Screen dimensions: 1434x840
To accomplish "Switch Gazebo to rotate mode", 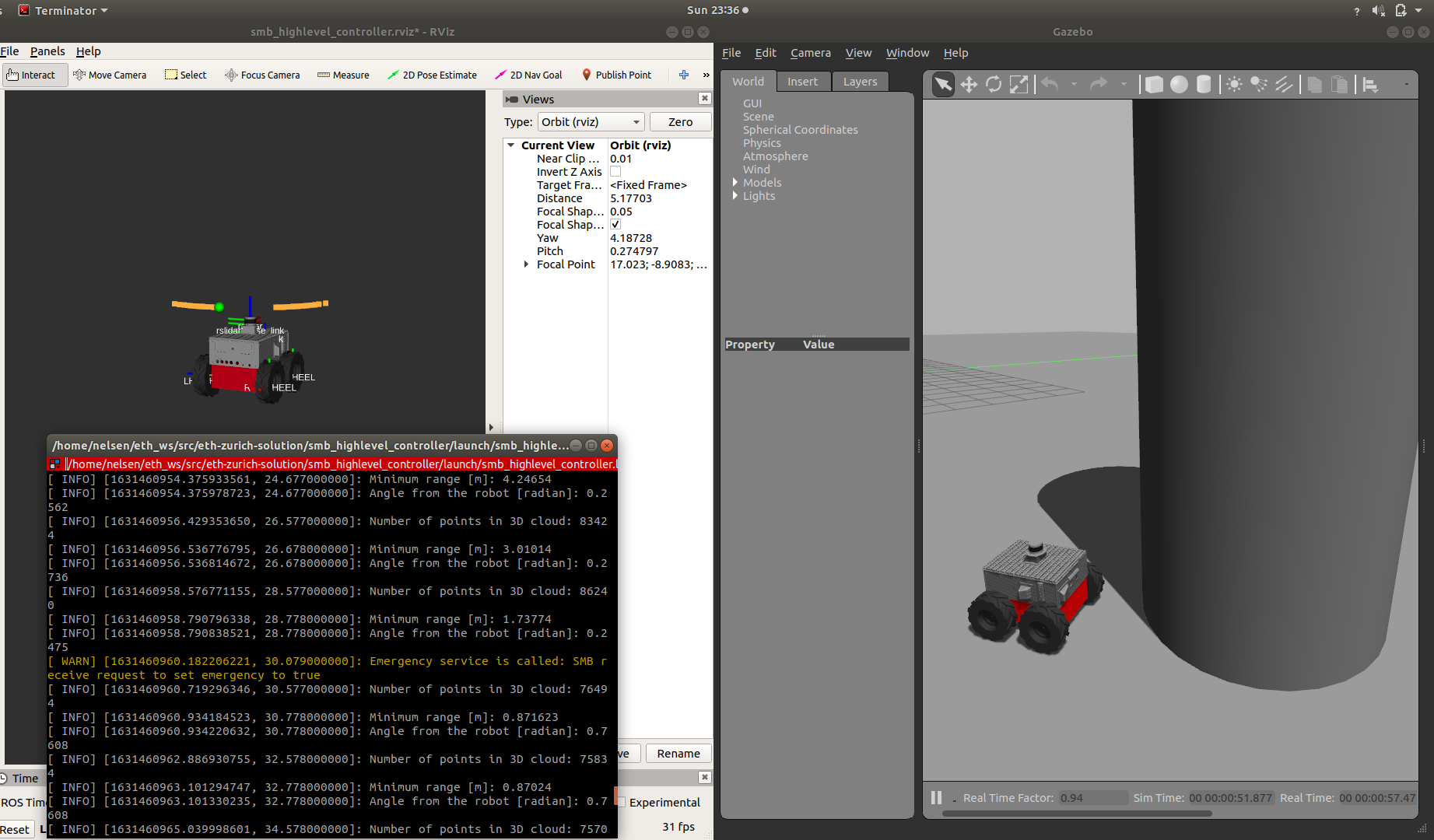I will [994, 84].
